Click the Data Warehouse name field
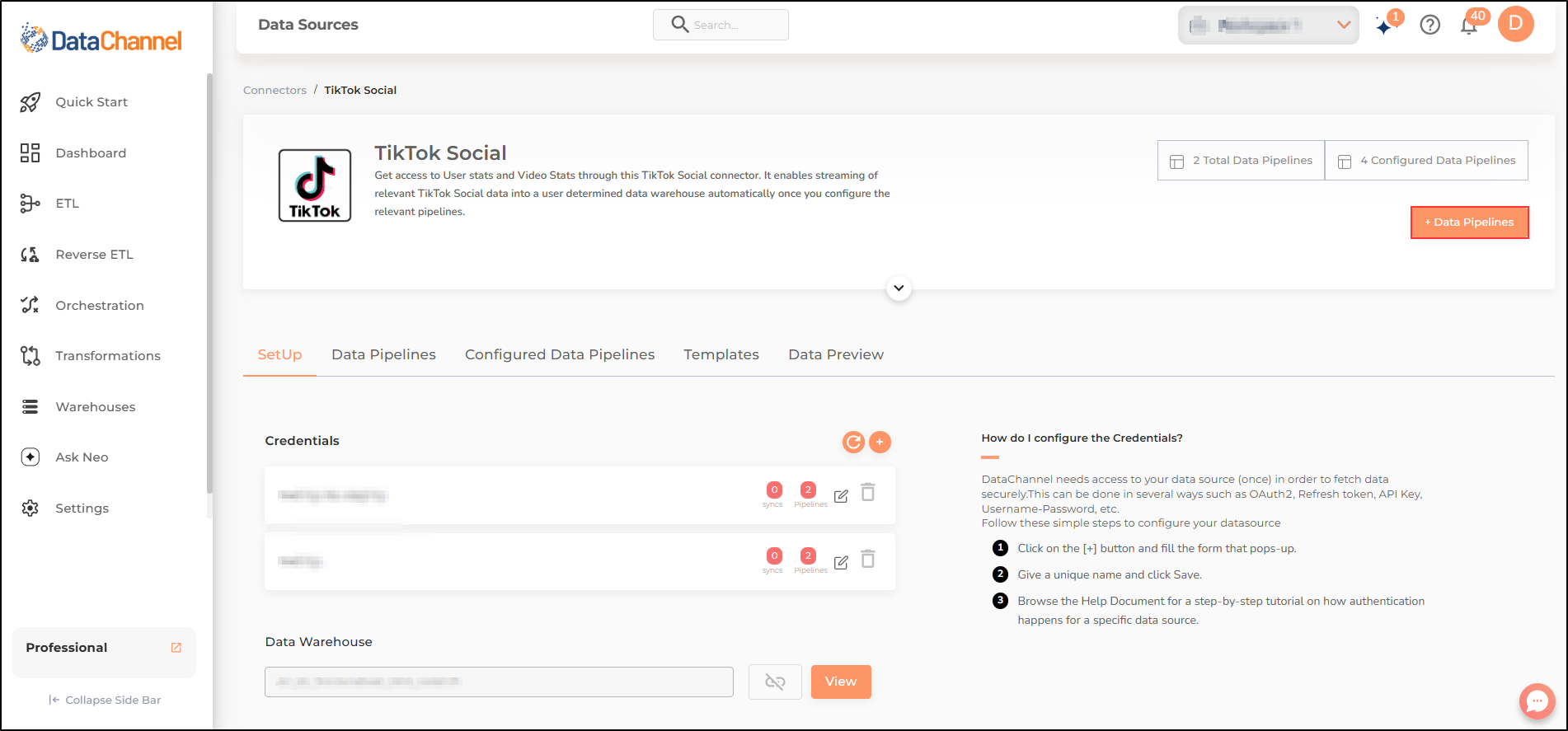The image size is (1568, 731). click(499, 682)
